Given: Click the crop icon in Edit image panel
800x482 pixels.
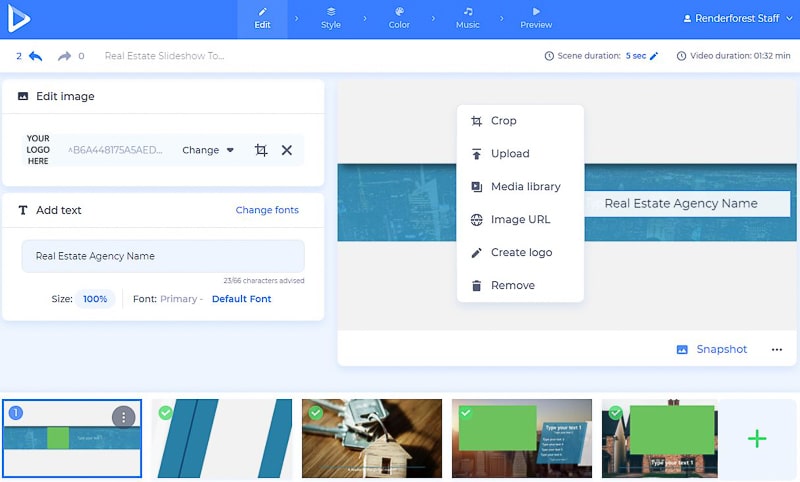Looking at the screenshot, I should click(x=261, y=150).
